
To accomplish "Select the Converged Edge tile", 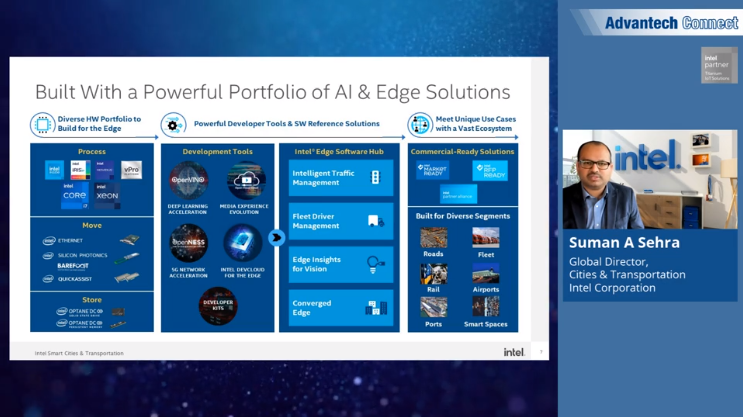I will (341, 308).
